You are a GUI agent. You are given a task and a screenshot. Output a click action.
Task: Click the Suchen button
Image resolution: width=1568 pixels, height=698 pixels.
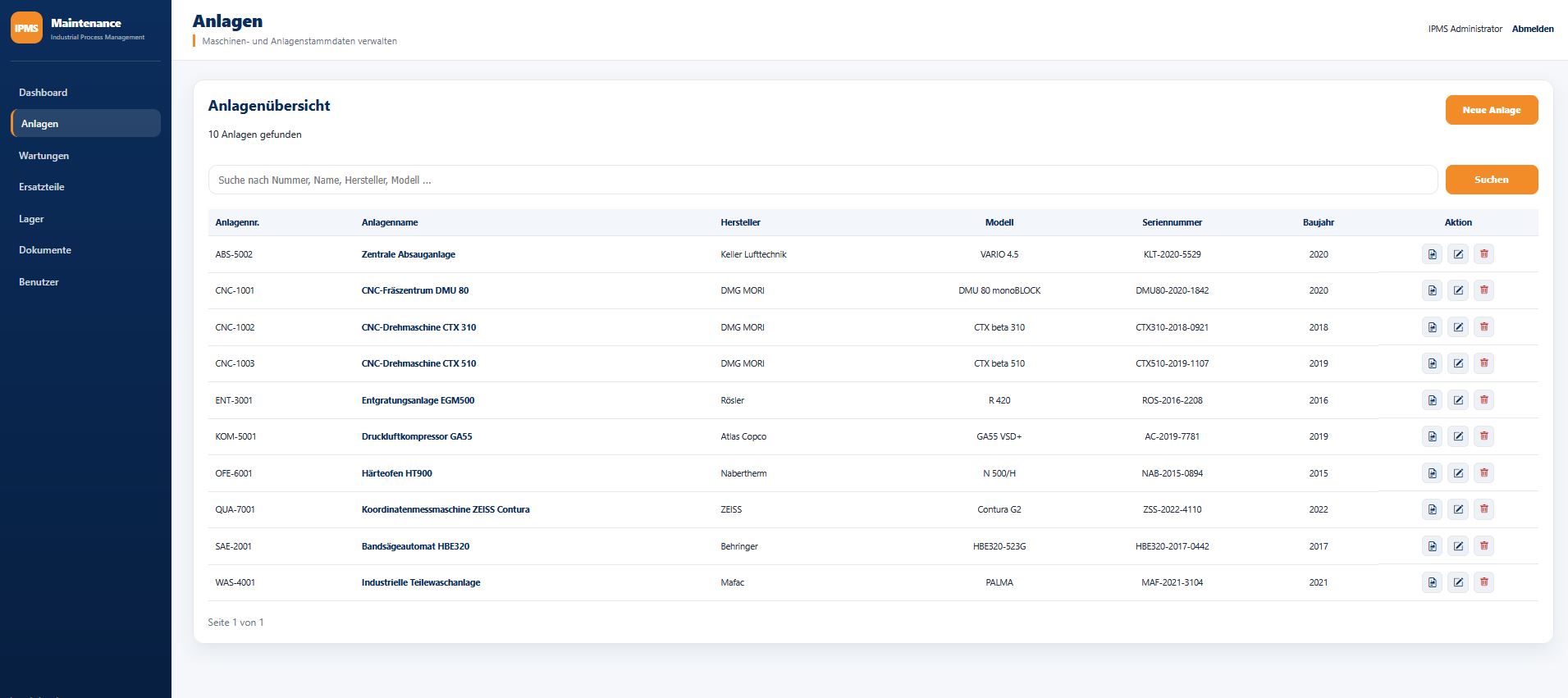click(x=1491, y=180)
